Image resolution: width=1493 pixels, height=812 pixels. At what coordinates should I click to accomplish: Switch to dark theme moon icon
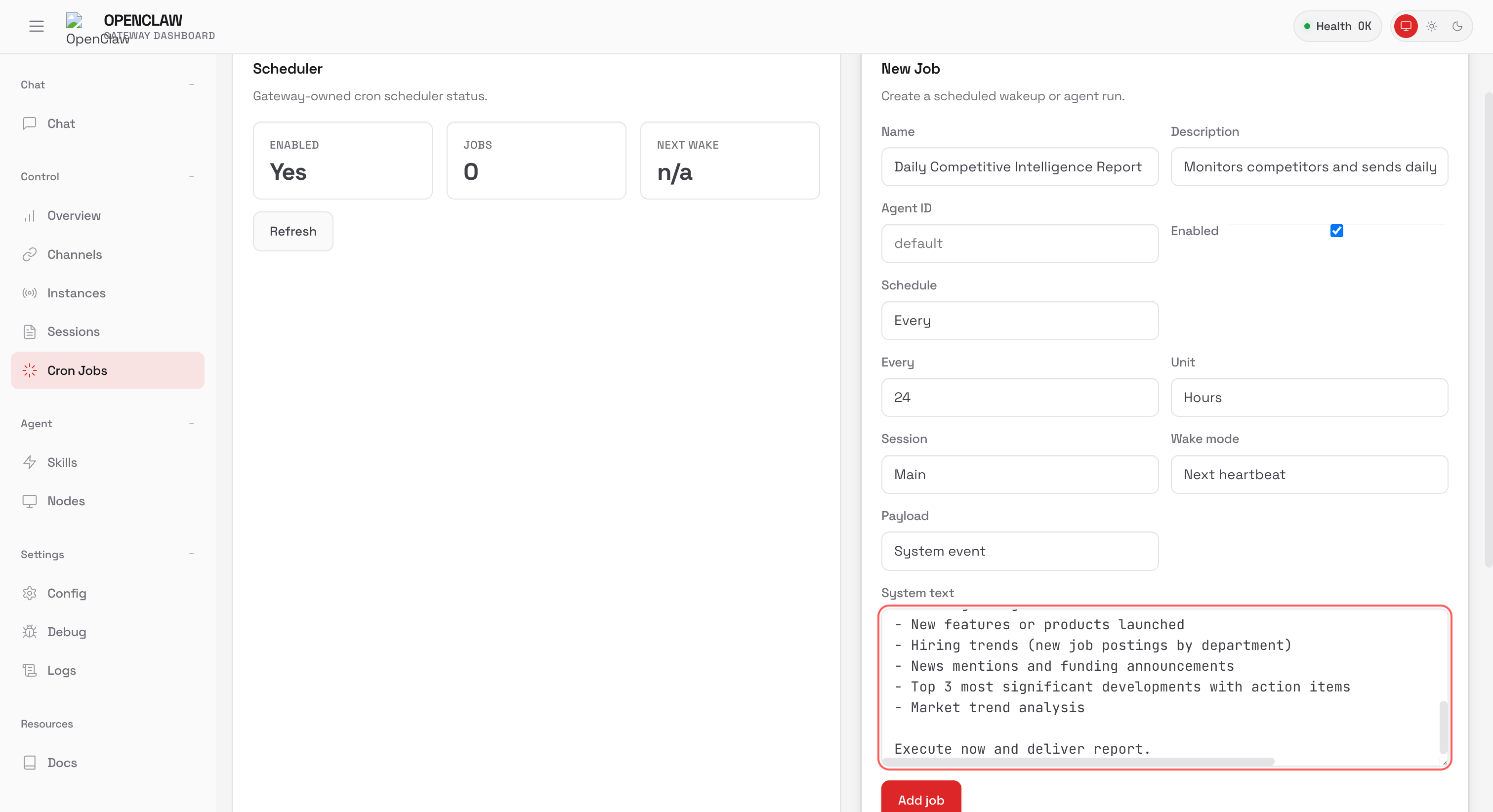(x=1457, y=26)
